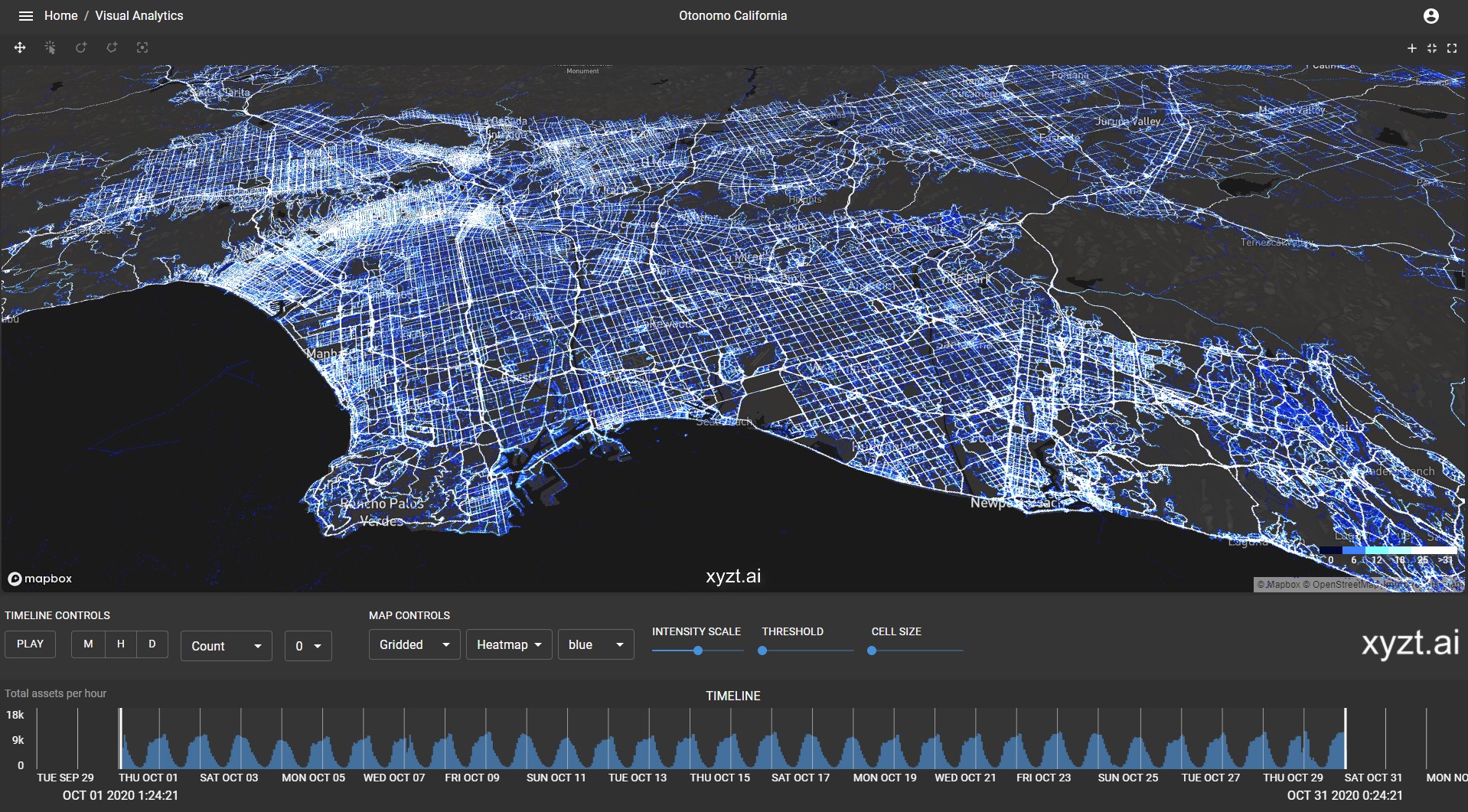Viewport: 1468px width, 812px height.
Task: Open the hamburger navigation menu
Action: pos(25,15)
